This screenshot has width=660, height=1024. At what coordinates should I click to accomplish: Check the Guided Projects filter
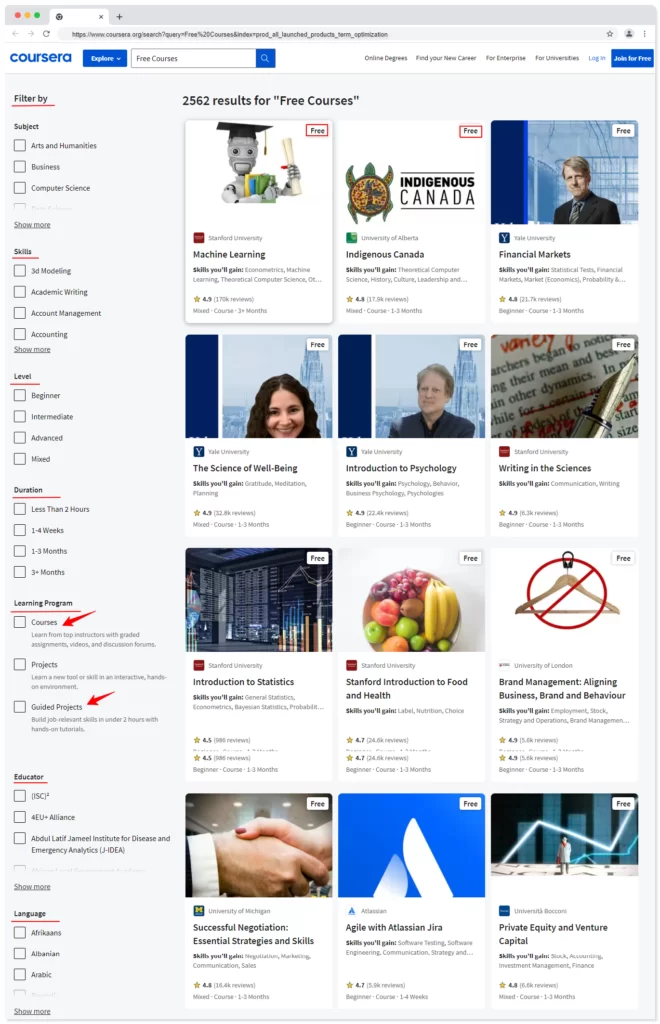click(20, 707)
